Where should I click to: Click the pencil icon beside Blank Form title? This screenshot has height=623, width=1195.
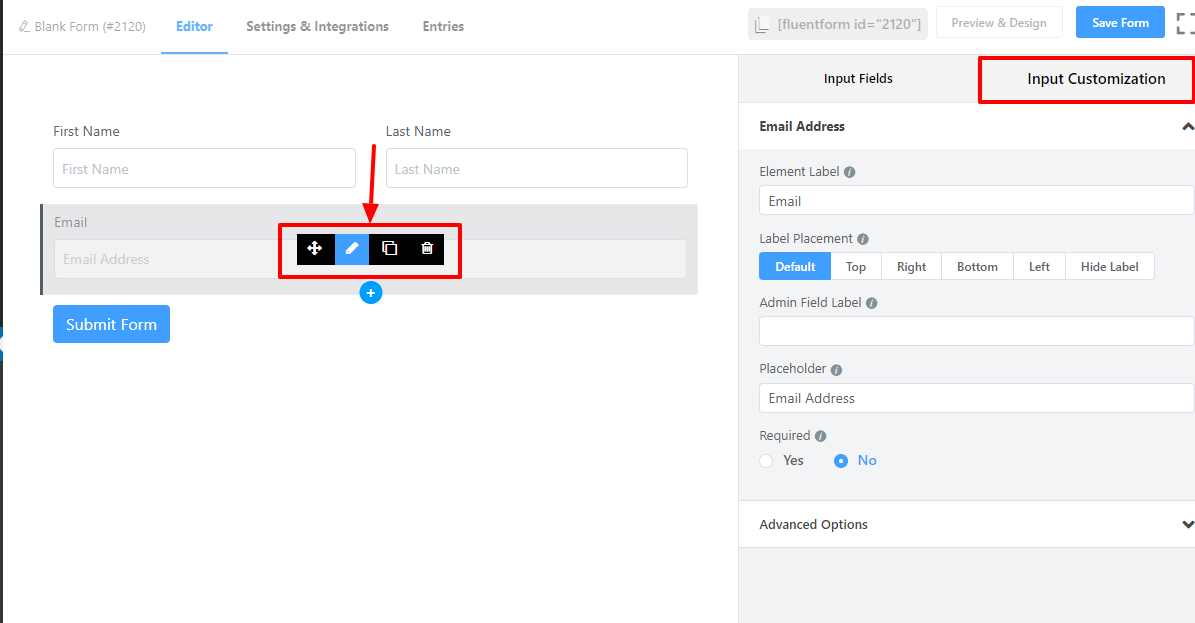coord(24,27)
